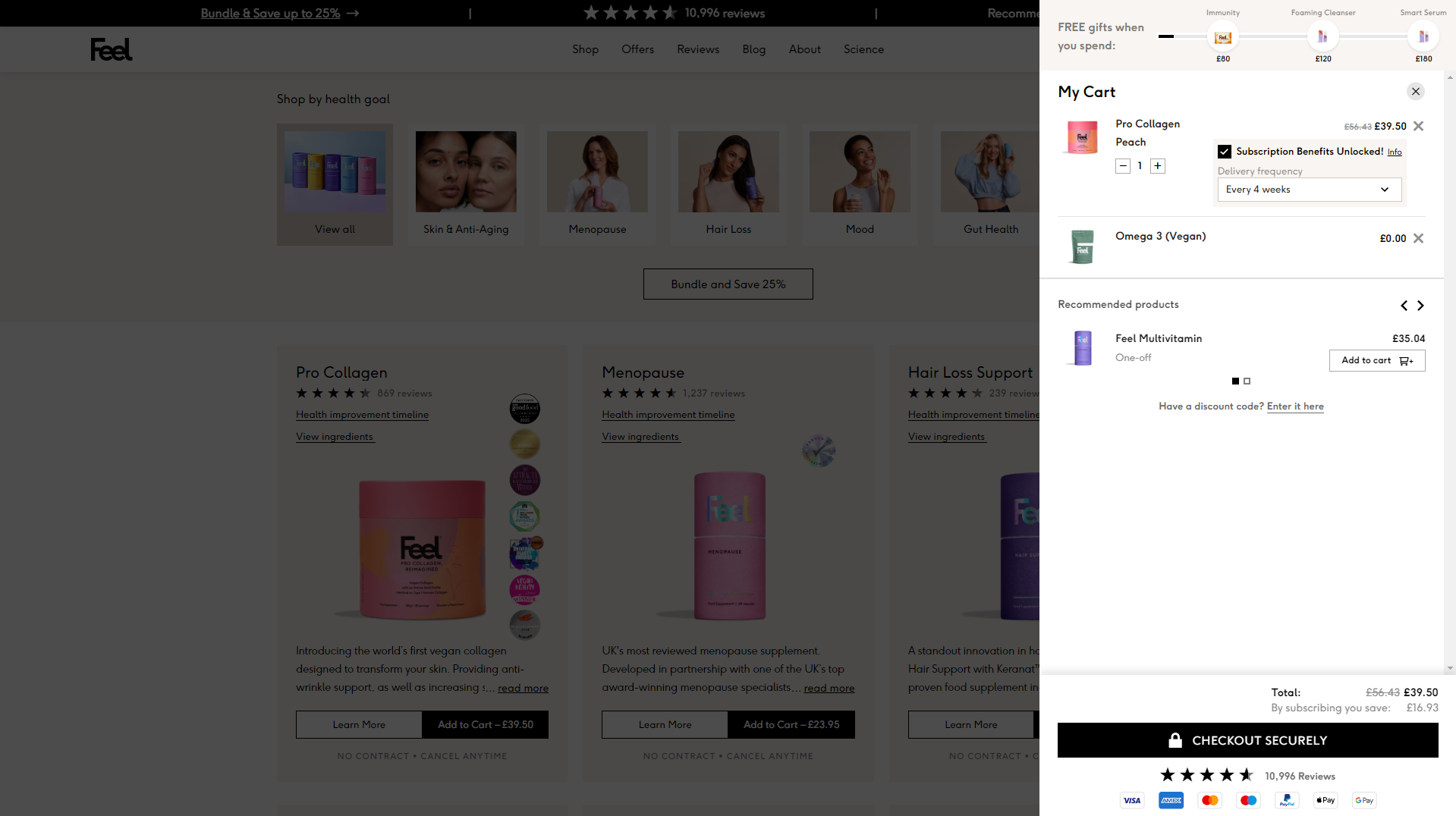The height and width of the screenshot is (816, 1456).
Task: Click the £80 Immunity gift milestone icon
Action: (1222, 36)
